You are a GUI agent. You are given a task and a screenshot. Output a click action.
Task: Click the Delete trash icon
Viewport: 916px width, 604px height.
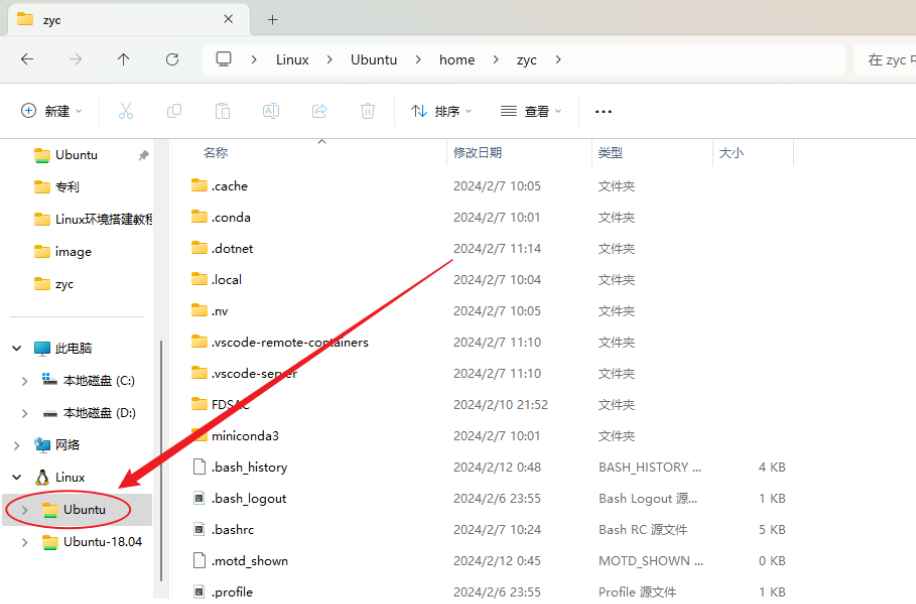[367, 111]
